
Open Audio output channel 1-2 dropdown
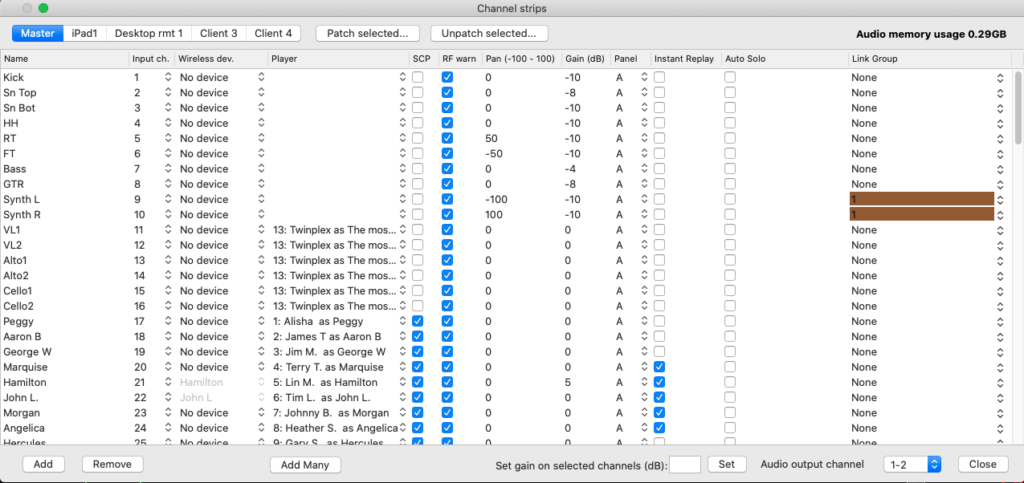tap(912, 464)
